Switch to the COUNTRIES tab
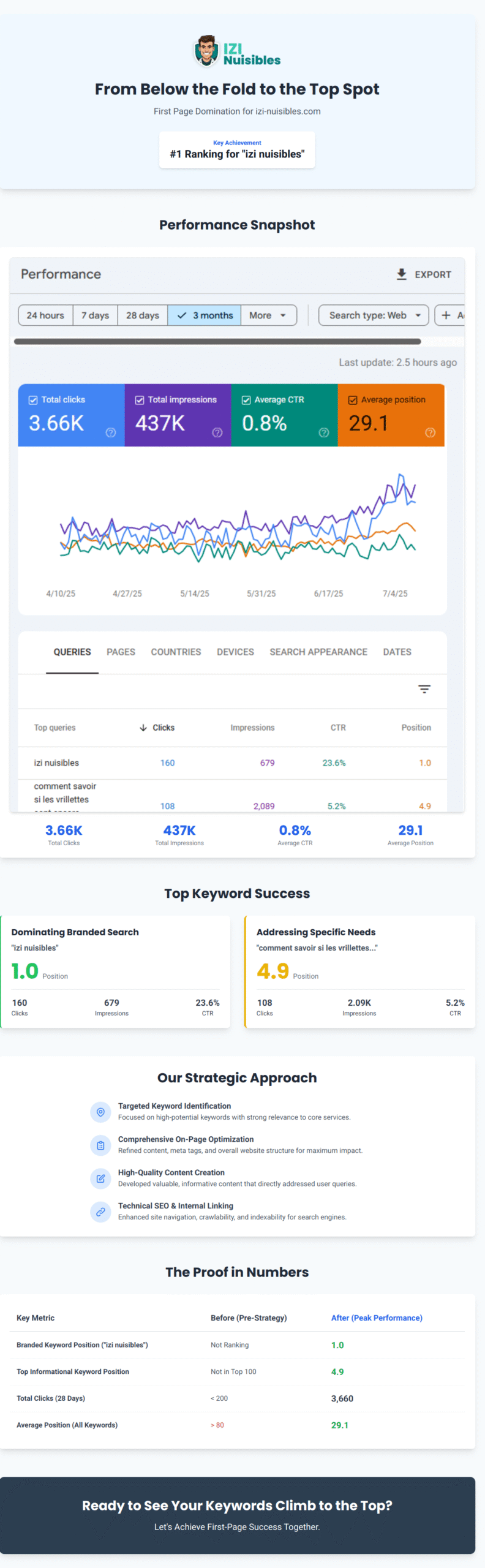The width and height of the screenshot is (485, 1568). pos(176,652)
